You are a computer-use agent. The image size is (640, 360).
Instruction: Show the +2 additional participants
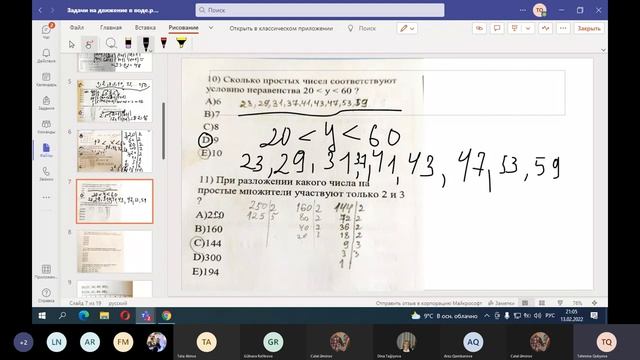tap(23, 342)
